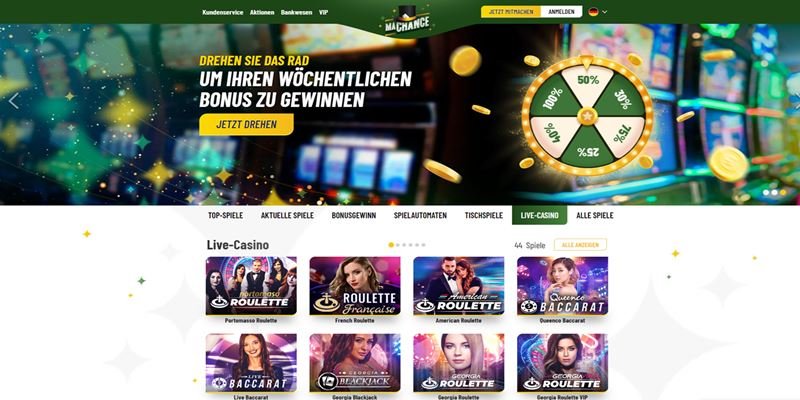800x400 pixels.
Task: Click the German flag language icon
Action: click(593, 12)
